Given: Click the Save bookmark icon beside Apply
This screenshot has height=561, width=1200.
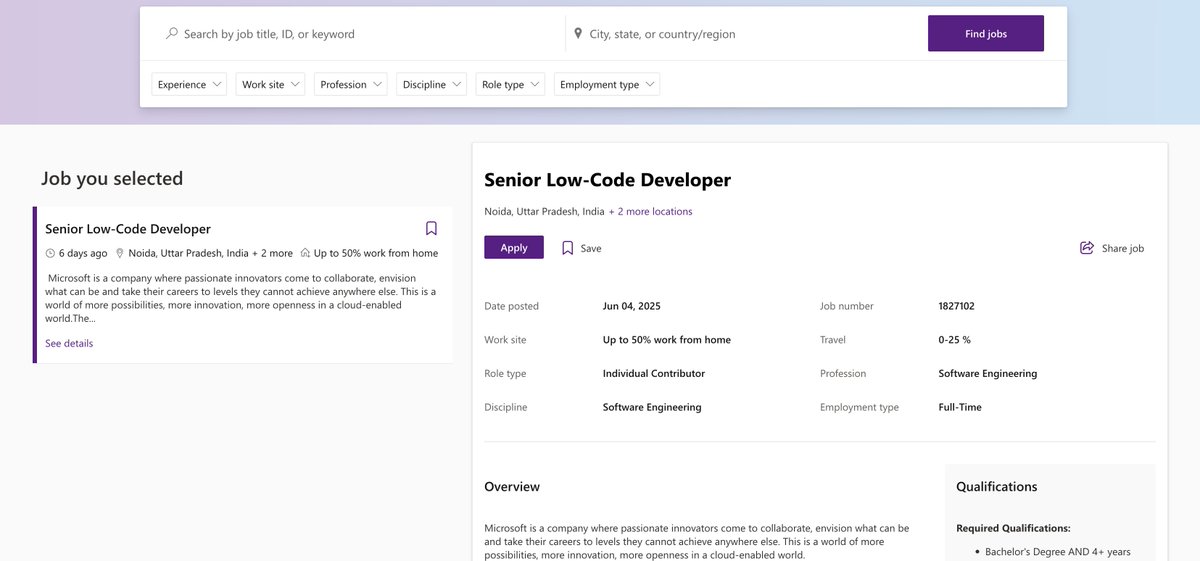Looking at the screenshot, I should [x=567, y=248].
